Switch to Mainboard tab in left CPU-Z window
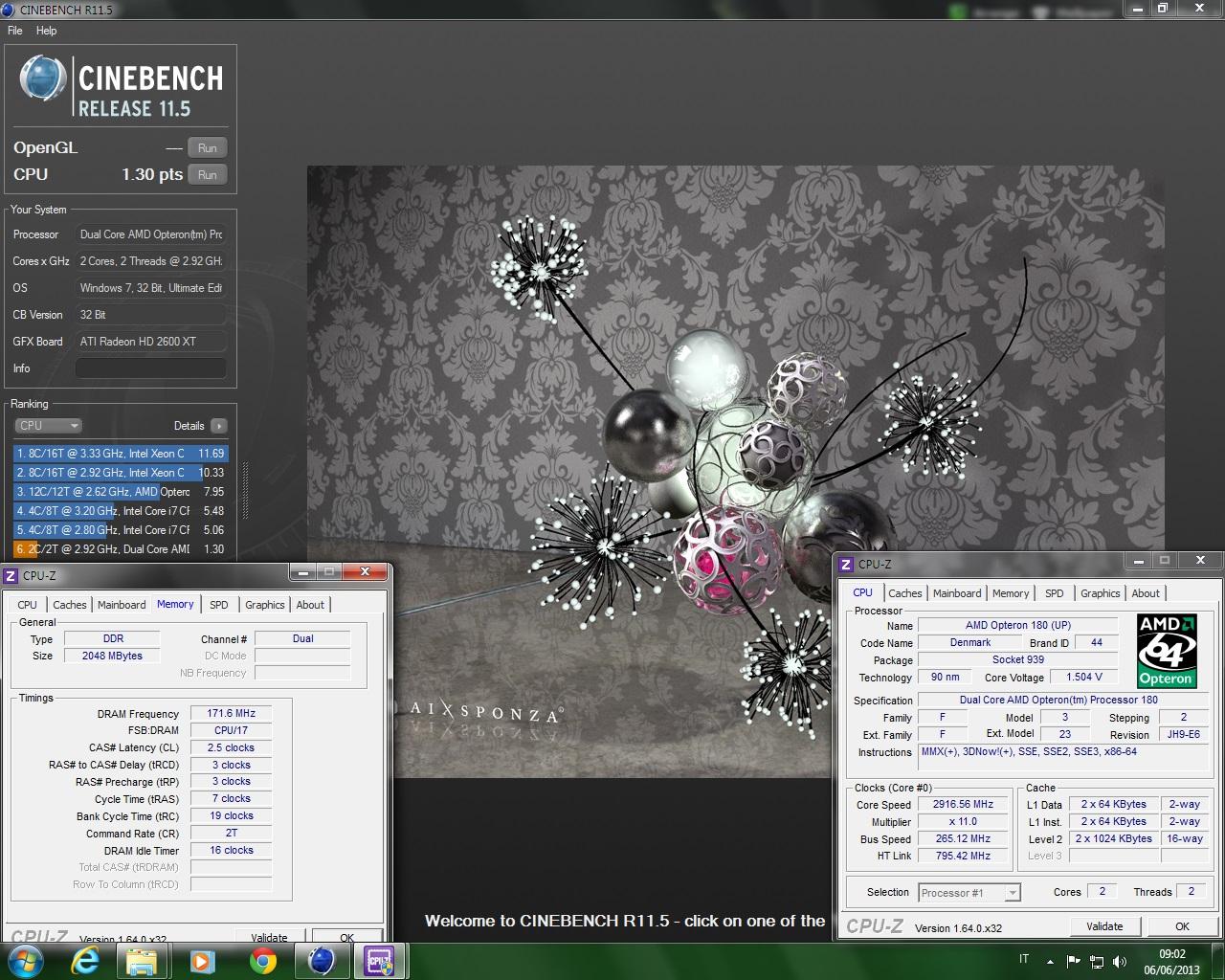Screen dimensions: 1225x980 [x=122, y=605]
